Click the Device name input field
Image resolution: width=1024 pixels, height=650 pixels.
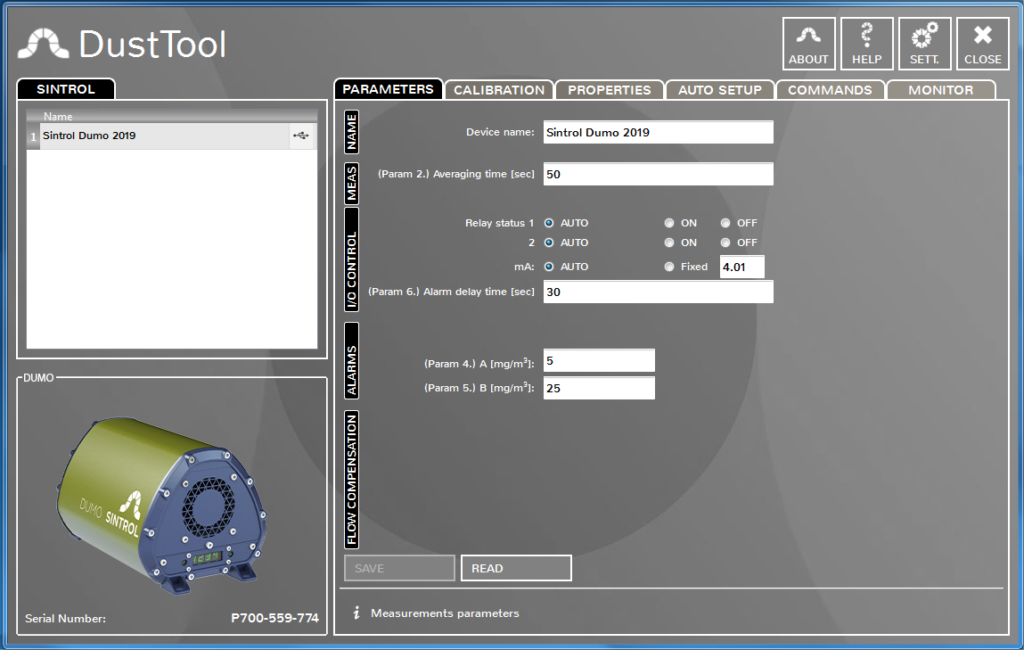click(x=658, y=132)
